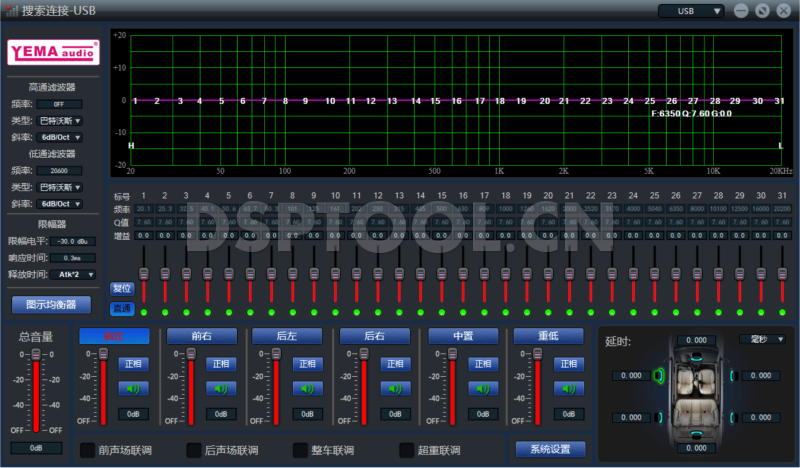Mute the 重低 channel speaker icon

(x=569, y=389)
